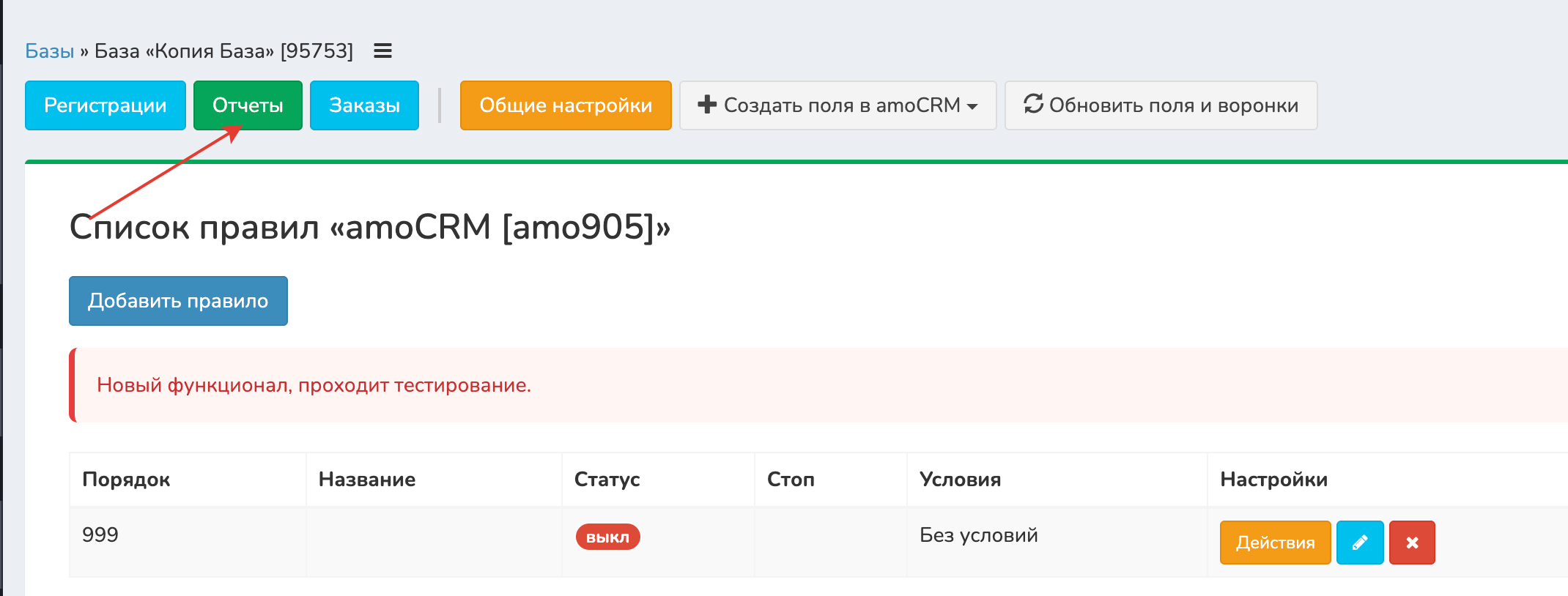The height and width of the screenshot is (596, 1568).
Task: Follow the 'Базы' breadcrumb link
Action: [x=49, y=51]
